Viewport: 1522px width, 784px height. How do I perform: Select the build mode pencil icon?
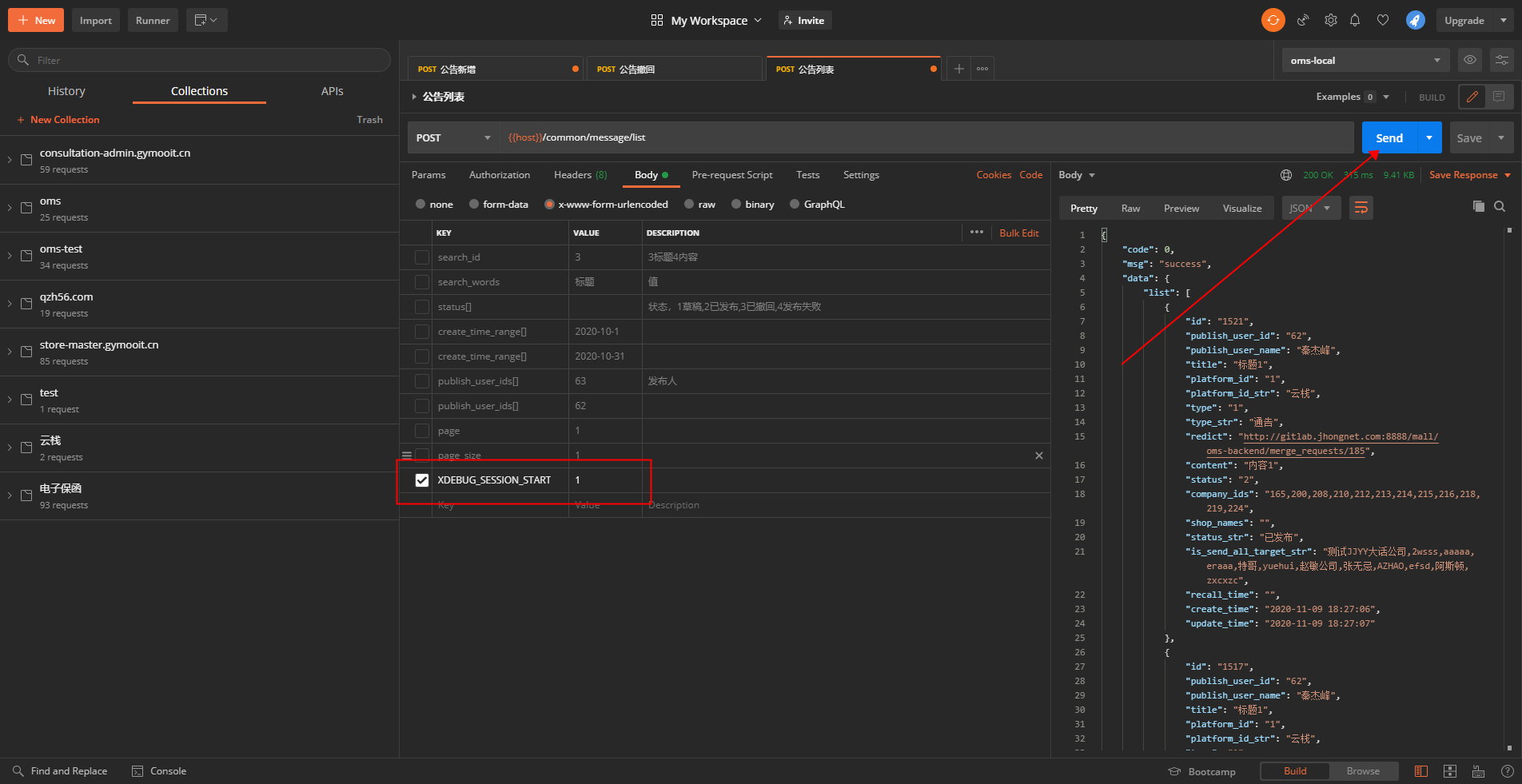(1472, 97)
